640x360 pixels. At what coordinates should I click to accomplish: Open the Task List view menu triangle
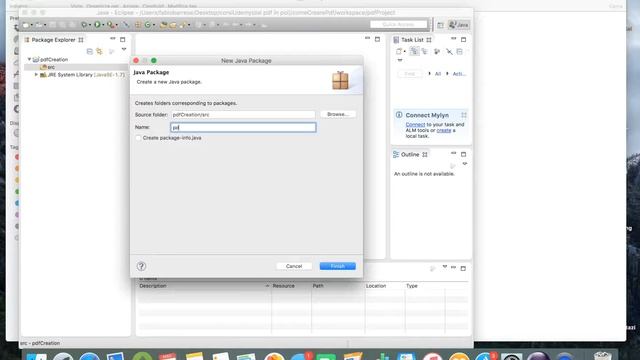pyautogui.click(x=400, y=60)
